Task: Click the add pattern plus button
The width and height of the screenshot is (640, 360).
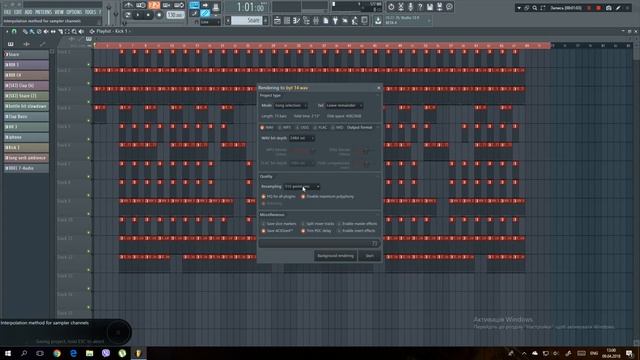Action: (266, 20)
